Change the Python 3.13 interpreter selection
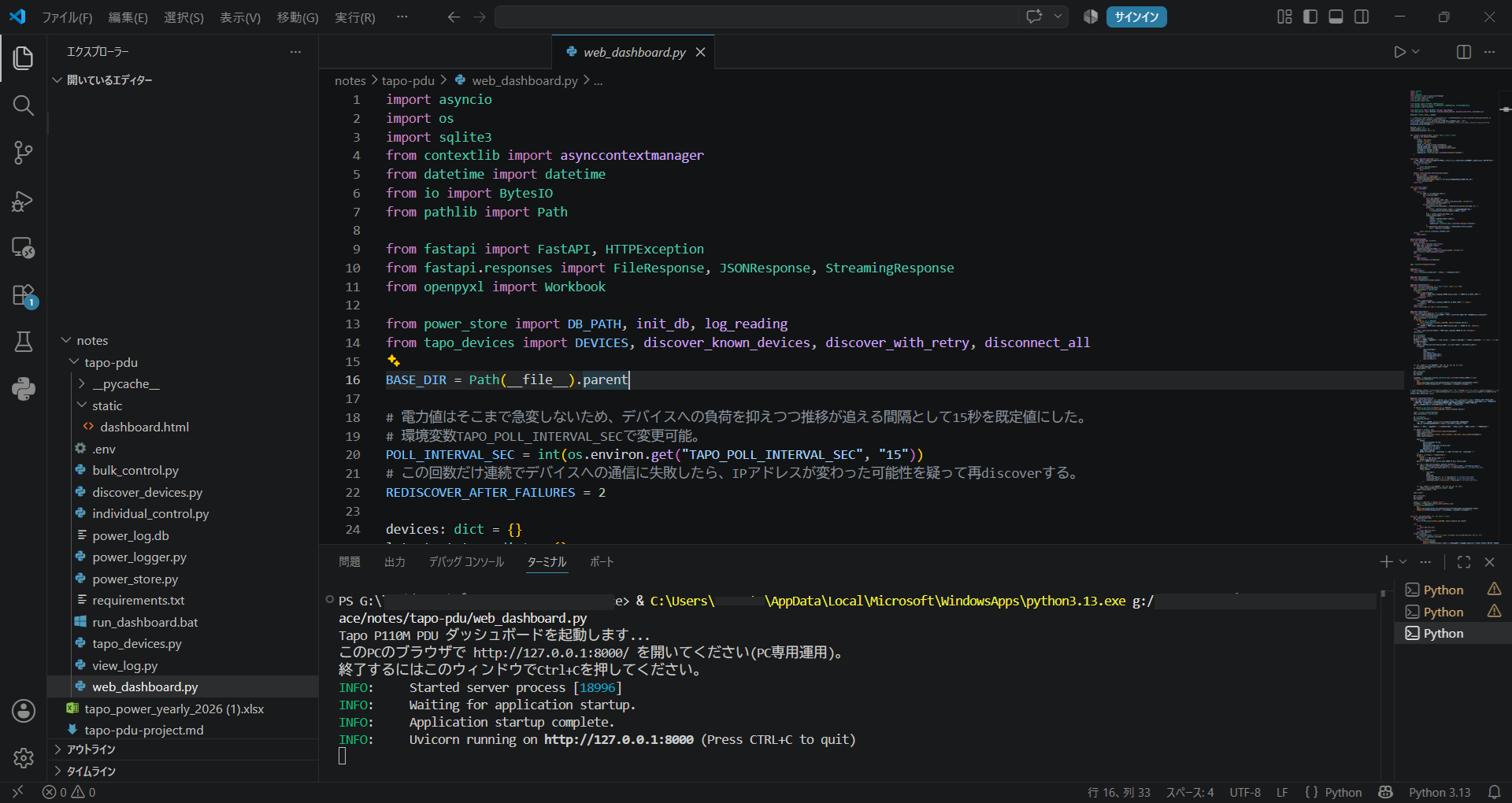The height and width of the screenshot is (803, 1512). (x=1440, y=792)
